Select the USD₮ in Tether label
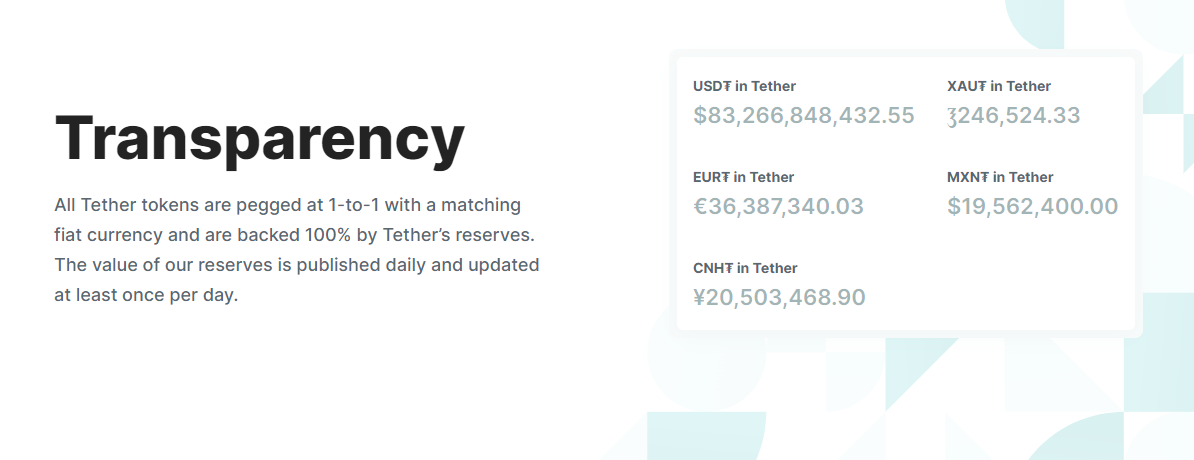Viewport: 1194px width, 460px height. click(744, 86)
